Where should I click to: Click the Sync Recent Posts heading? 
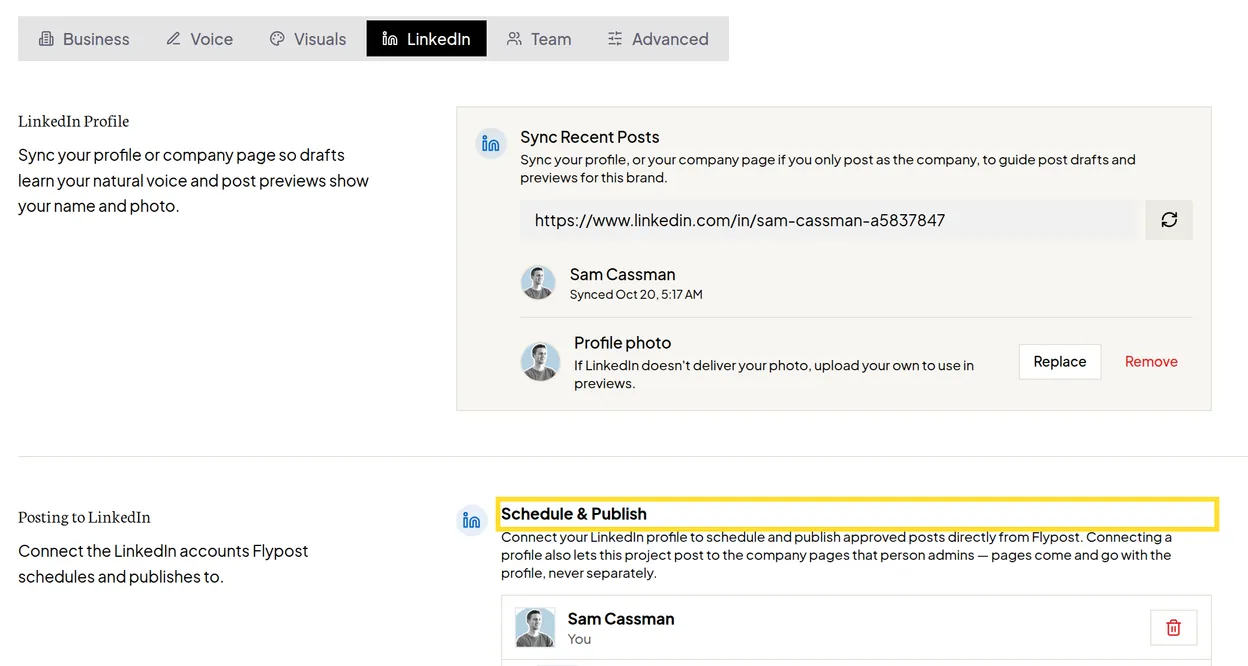[x=590, y=137]
